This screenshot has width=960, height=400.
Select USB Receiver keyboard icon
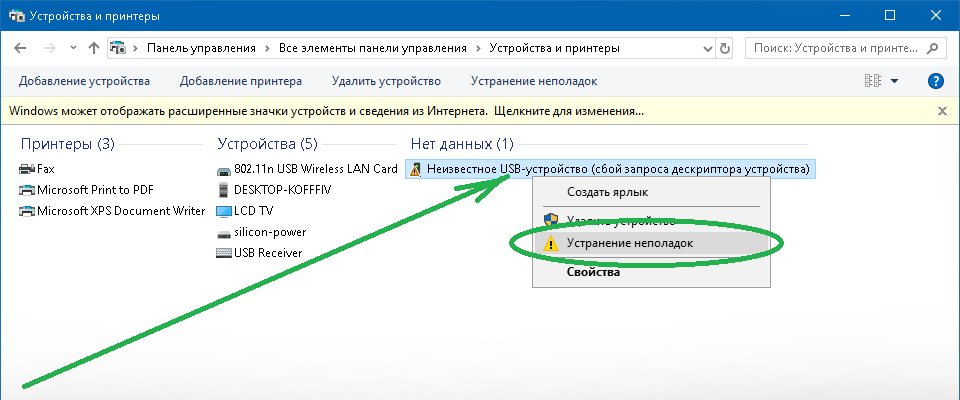click(224, 253)
